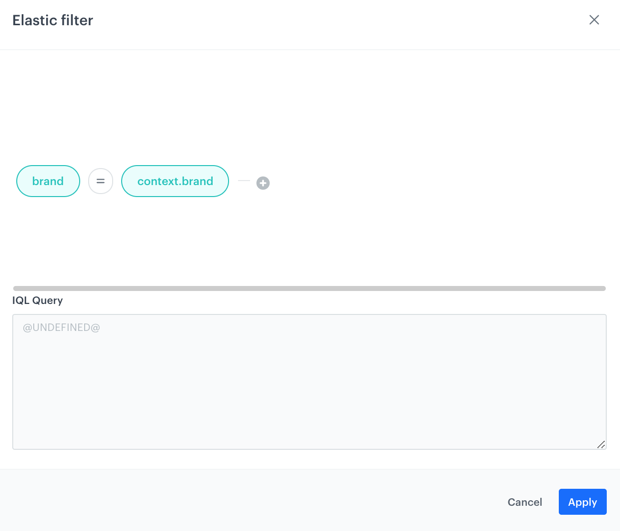Close the Elastic filter dialog
The width and height of the screenshot is (620, 531).
pyautogui.click(x=594, y=20)
